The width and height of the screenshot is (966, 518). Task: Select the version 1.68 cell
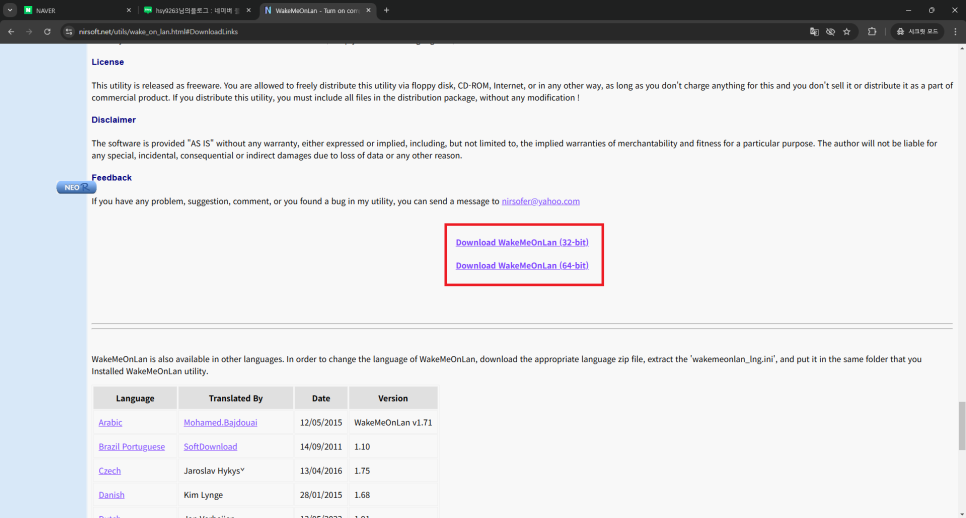point(393,495)
